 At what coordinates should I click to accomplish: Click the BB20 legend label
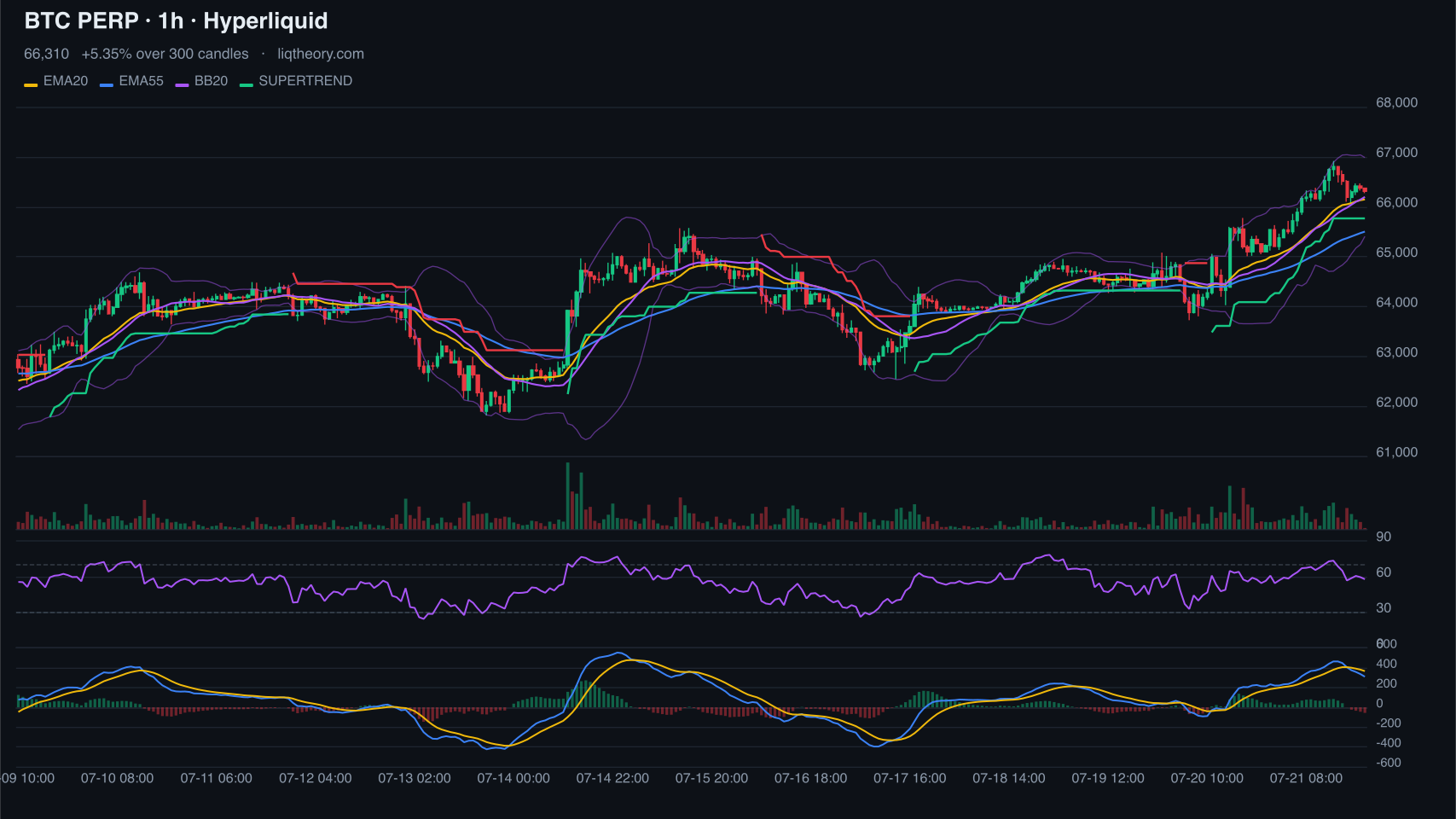pyautogui.click(x=211, y=81)
